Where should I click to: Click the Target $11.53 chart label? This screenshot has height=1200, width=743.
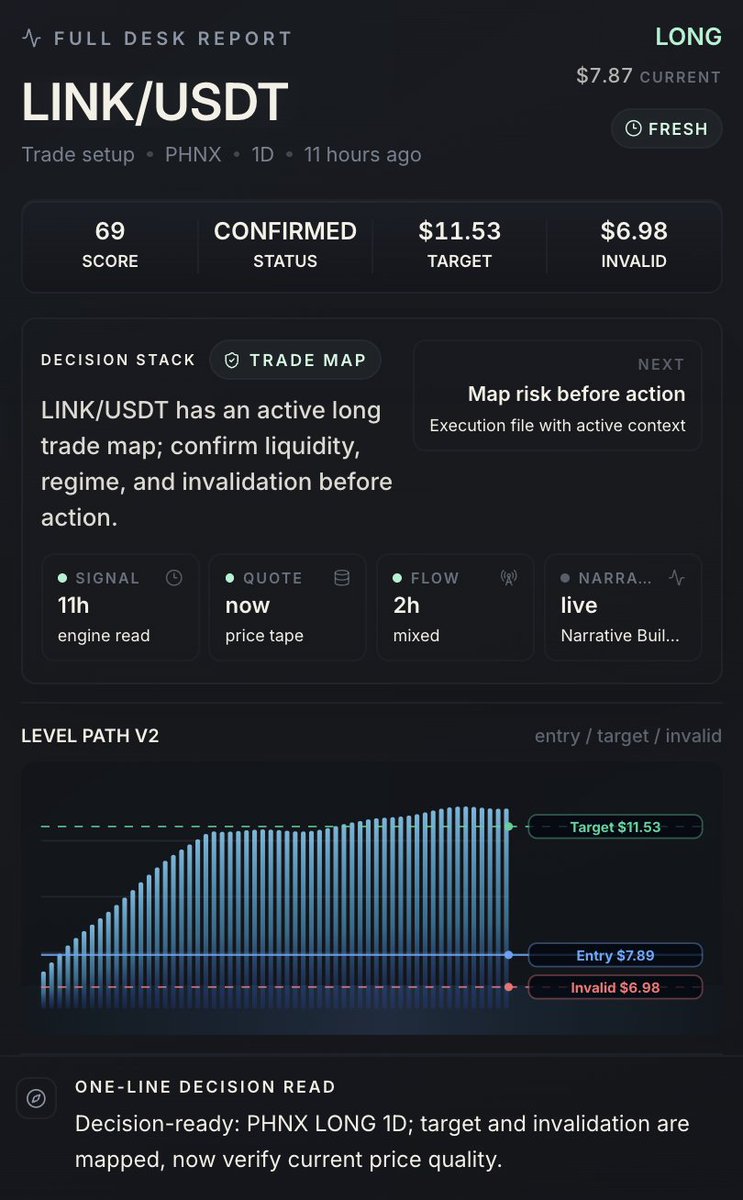point(615,827)
